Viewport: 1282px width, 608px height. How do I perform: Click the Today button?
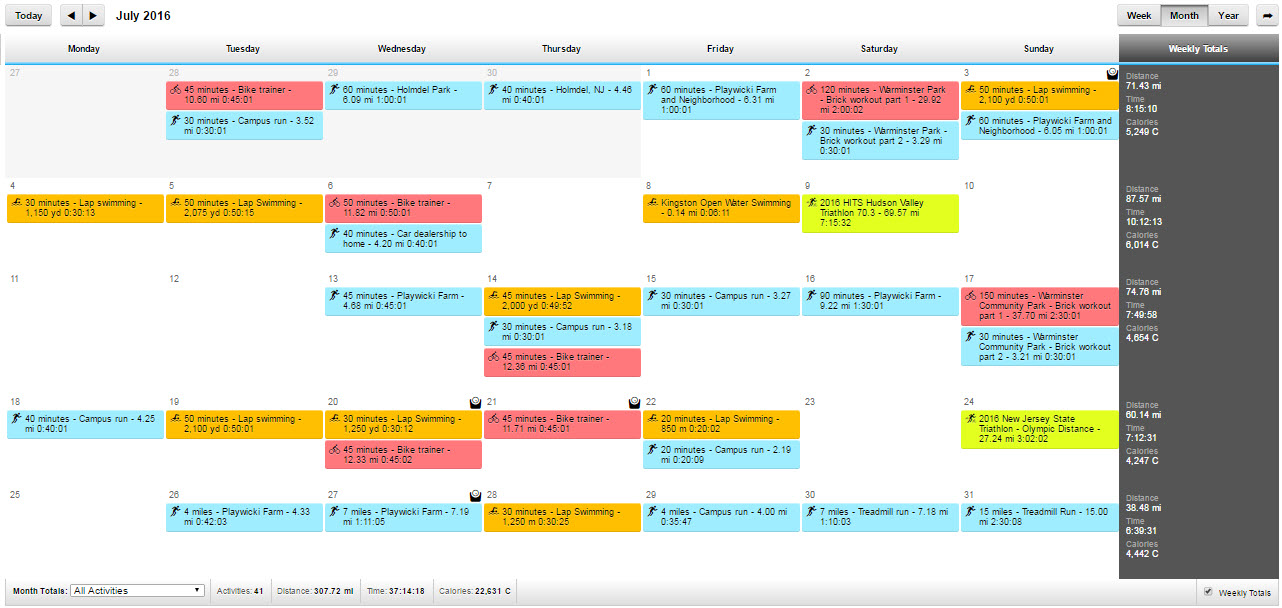(x=28, y=16)
